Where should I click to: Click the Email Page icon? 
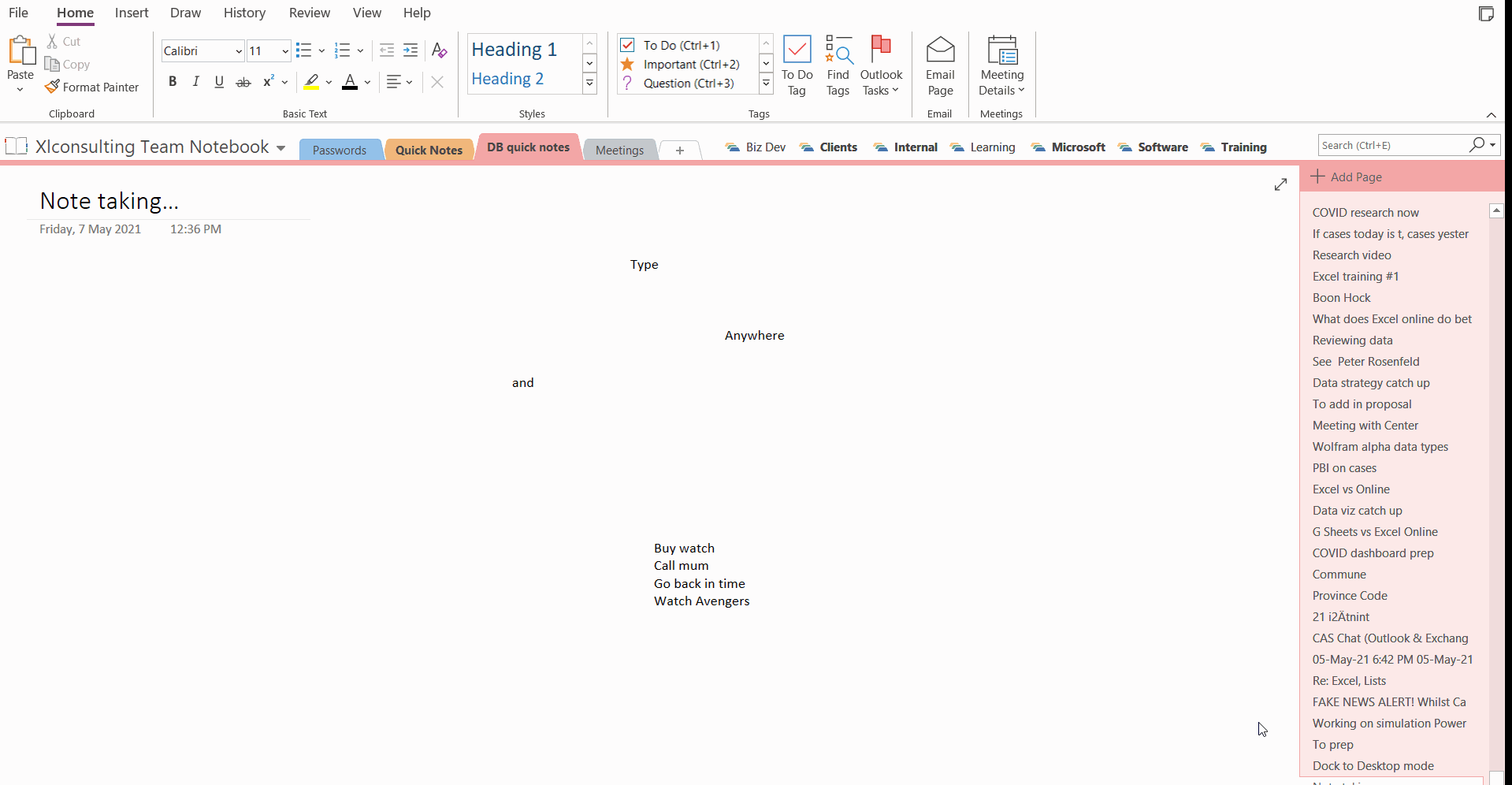click(939, 50)
